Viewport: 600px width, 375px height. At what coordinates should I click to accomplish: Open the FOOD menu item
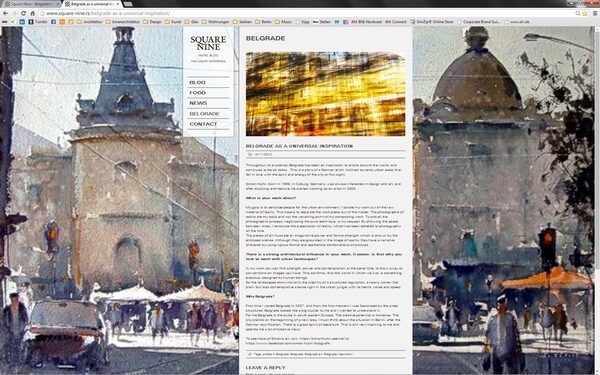(197, 93)
